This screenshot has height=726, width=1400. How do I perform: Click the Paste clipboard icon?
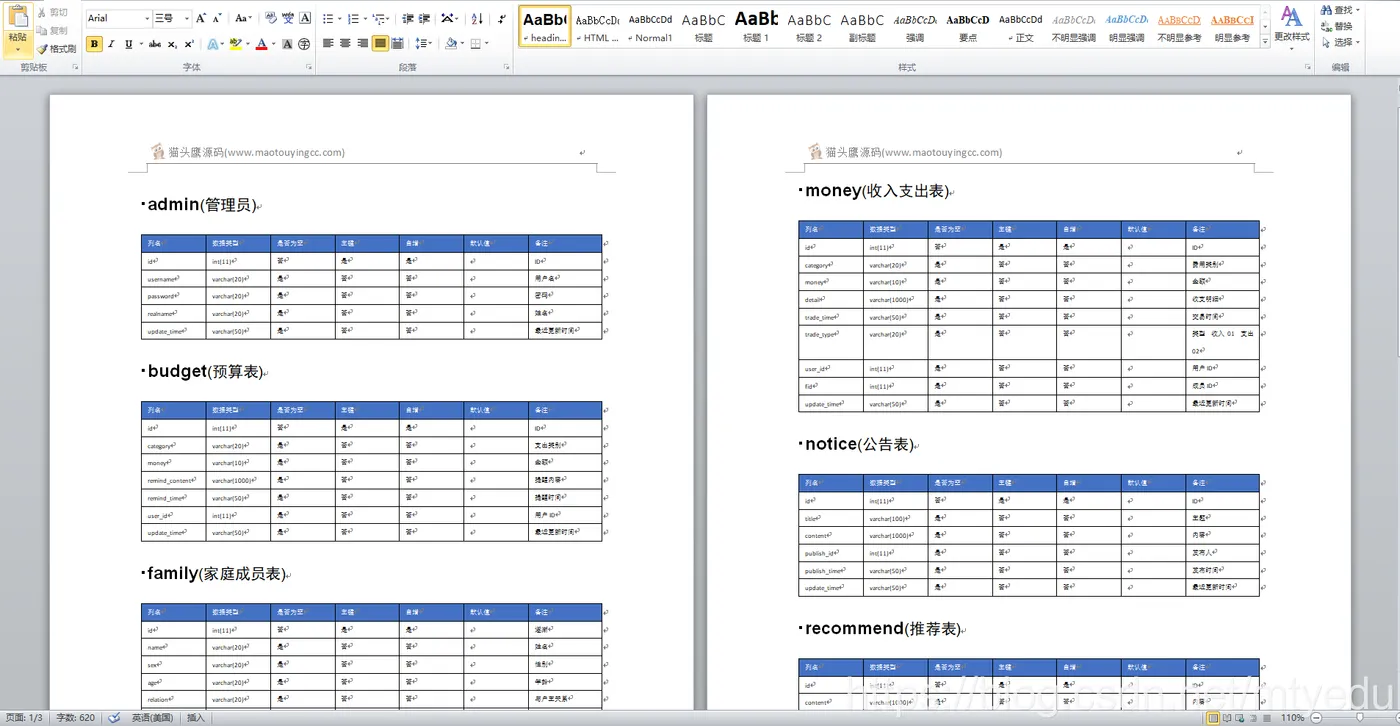pyautogui.click(x=17, y=18)
